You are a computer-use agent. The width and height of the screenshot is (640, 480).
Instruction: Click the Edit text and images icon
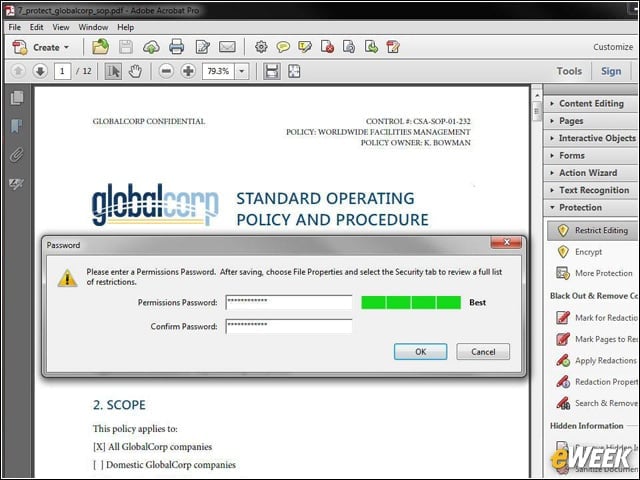pyautogui.click(x=202, y=47)
